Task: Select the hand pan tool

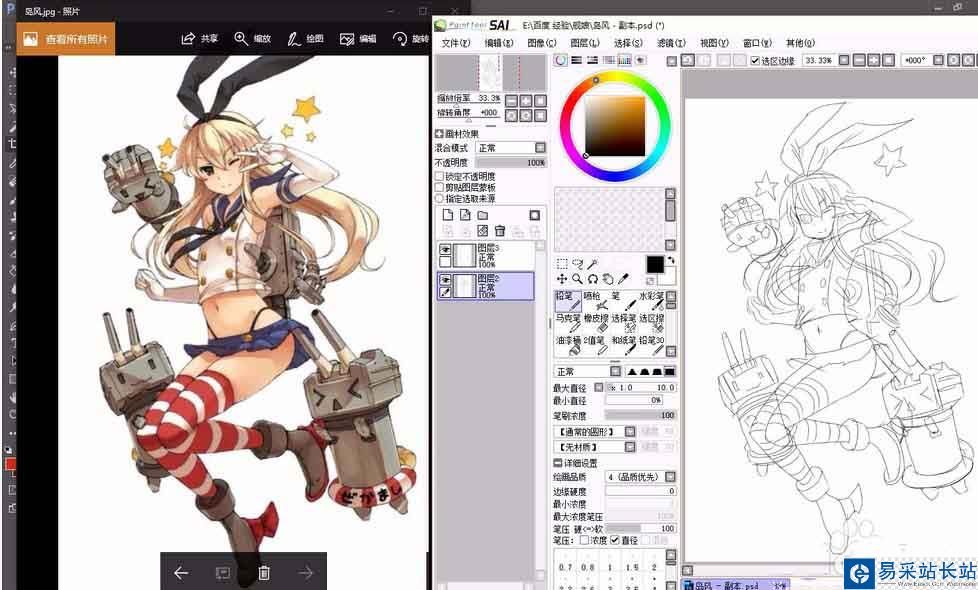Action: point(608,279)
